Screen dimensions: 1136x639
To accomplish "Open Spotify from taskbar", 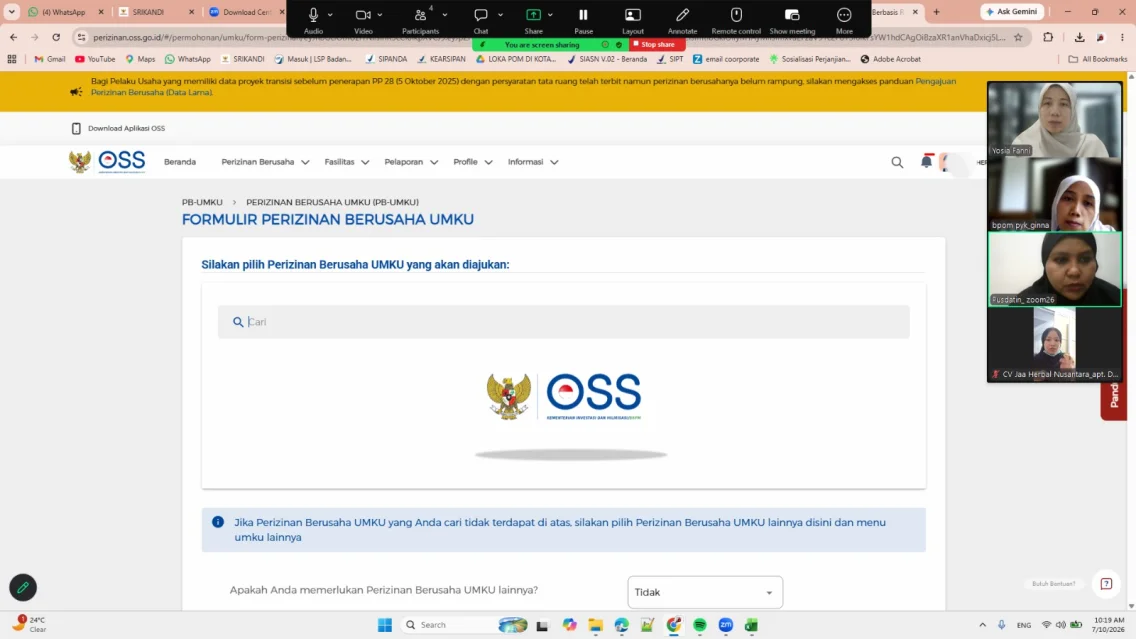I will pyautogui.click(x=700, y=625).
